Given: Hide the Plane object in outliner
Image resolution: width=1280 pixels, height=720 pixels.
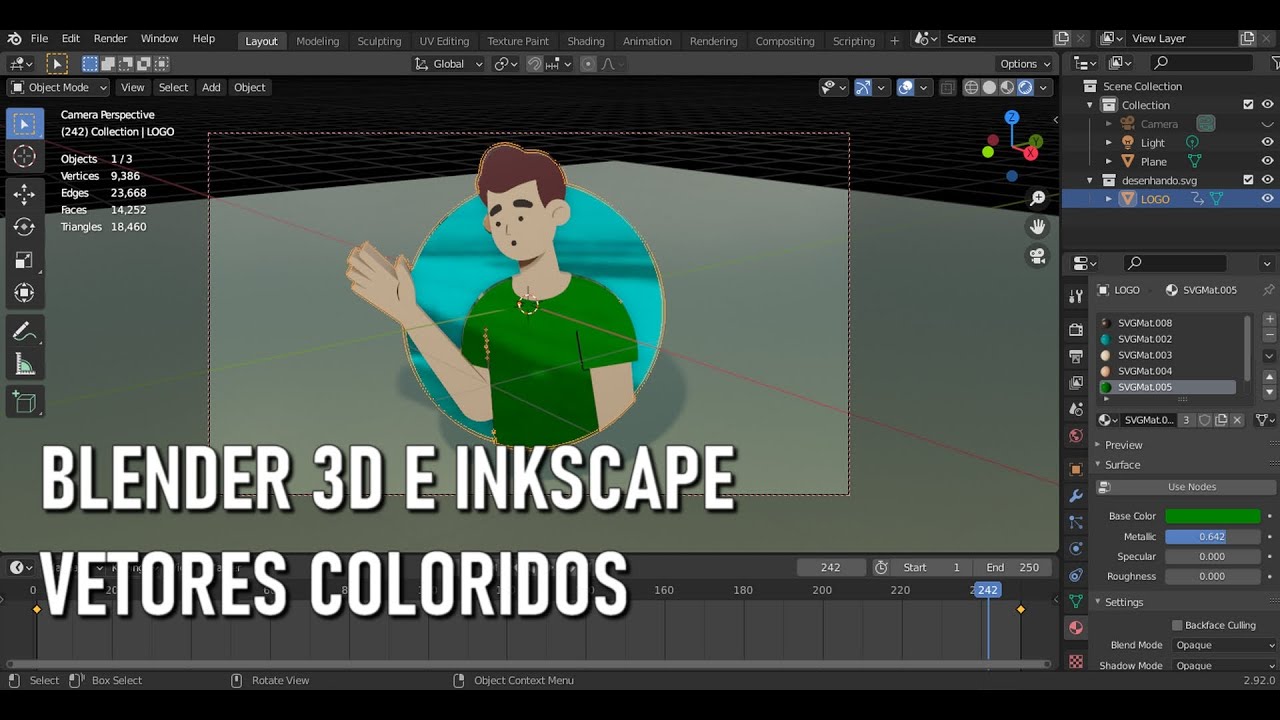Looking at the screenshot, I should pyautogui.click(x=1267, y=161).
